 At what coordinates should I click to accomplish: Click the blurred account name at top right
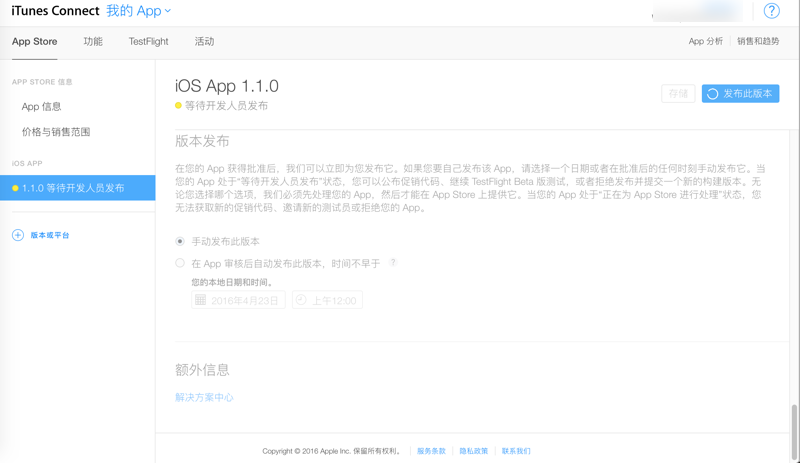tap(697, 12)
